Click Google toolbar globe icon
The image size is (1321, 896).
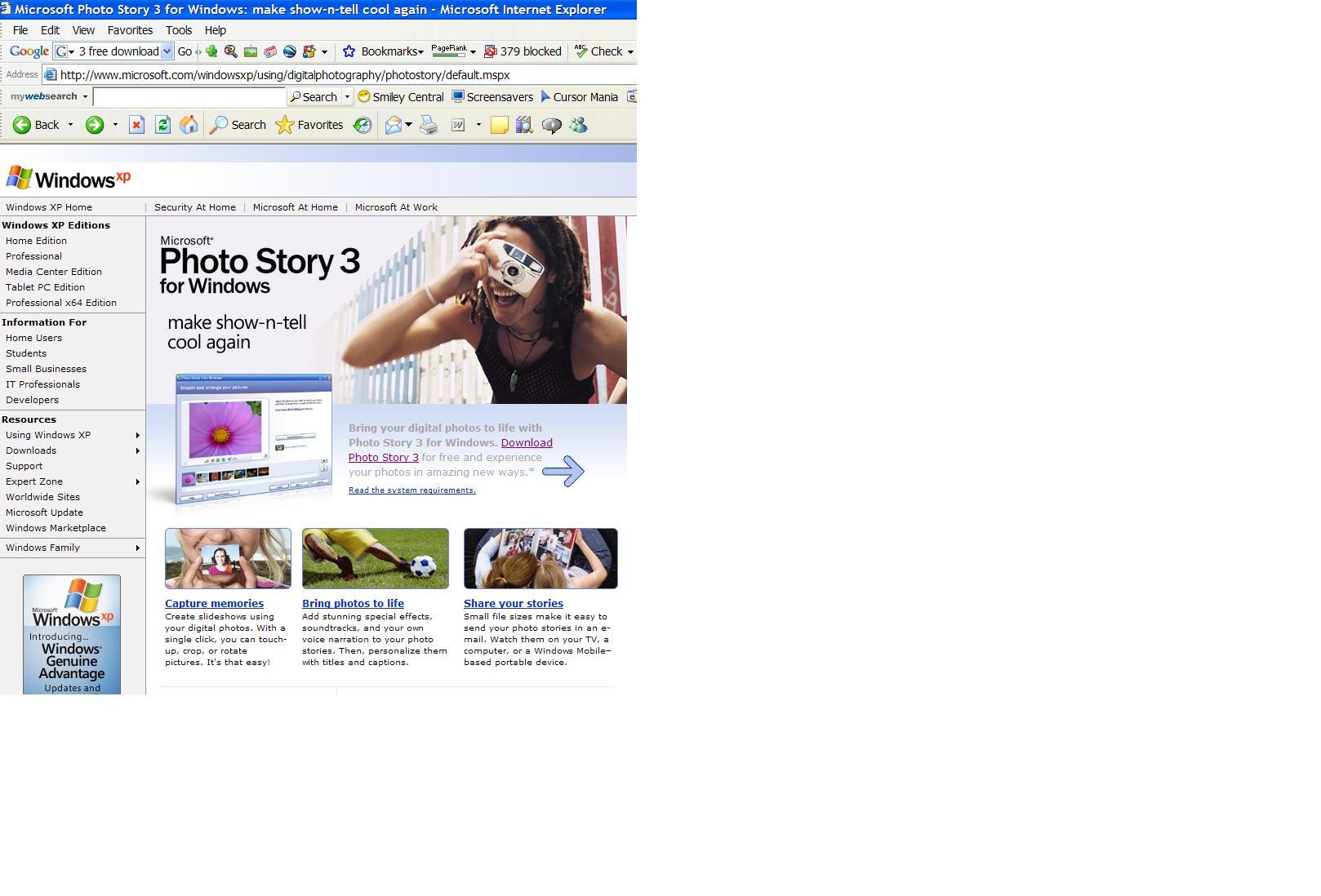(x=289, y=51)
